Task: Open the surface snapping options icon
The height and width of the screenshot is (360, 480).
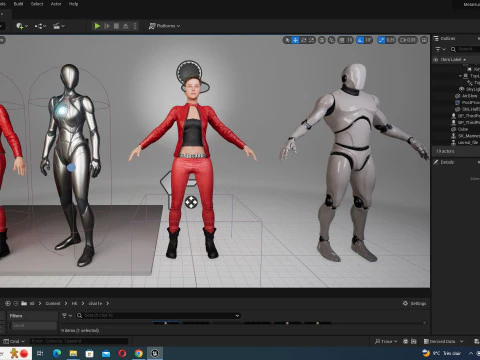Action: coord(332,40)
